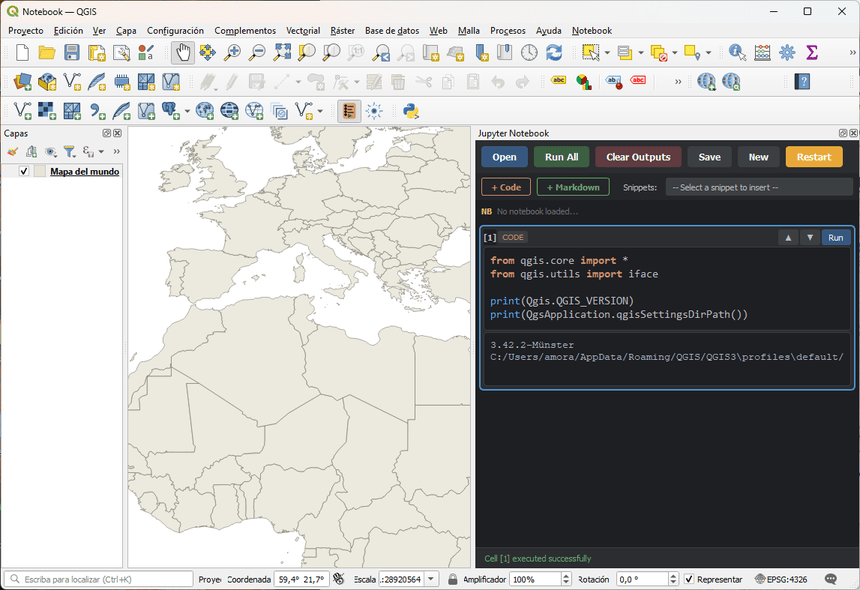Click Pan Map to Selection icon

(207, 53)
